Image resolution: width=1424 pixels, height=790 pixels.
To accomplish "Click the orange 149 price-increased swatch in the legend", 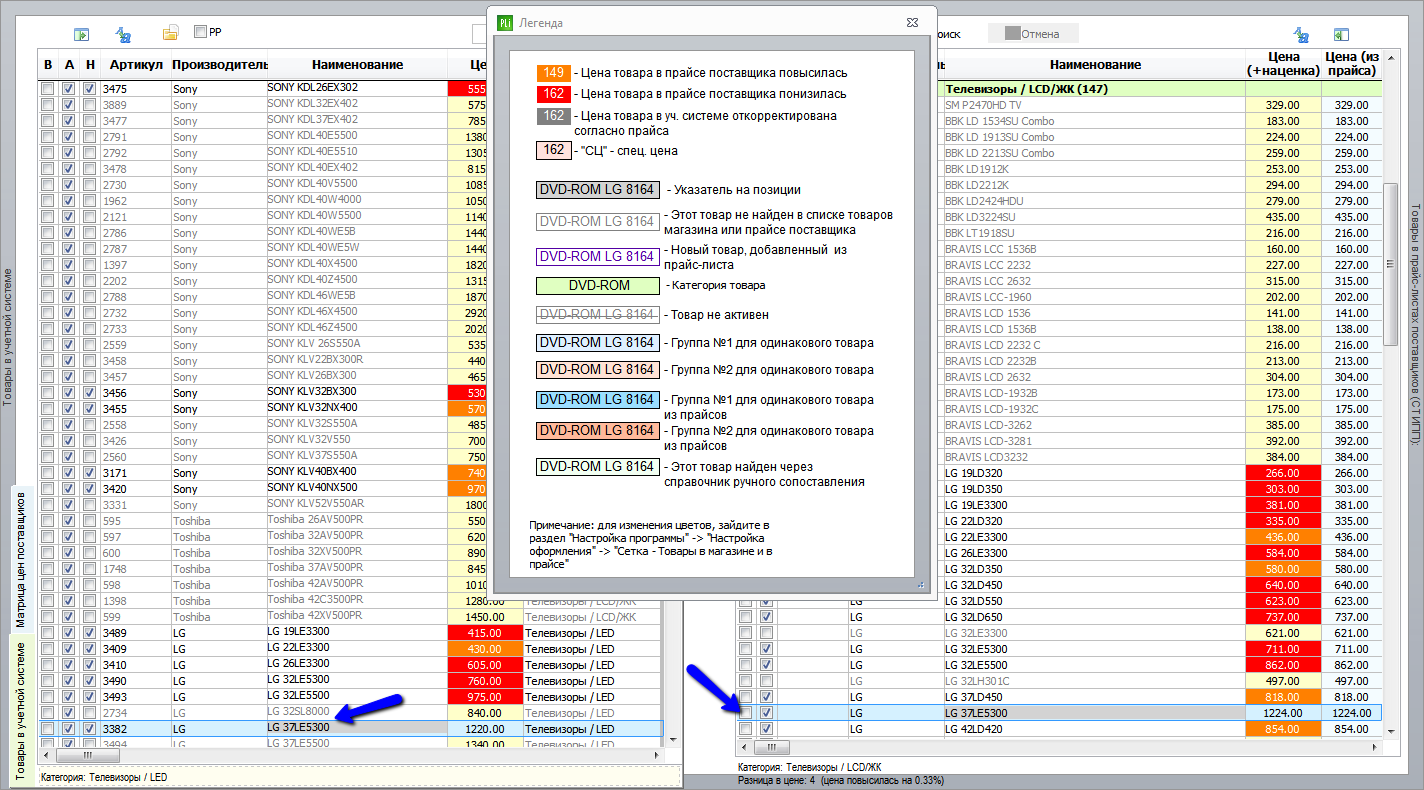I will [x=555, y=73].
